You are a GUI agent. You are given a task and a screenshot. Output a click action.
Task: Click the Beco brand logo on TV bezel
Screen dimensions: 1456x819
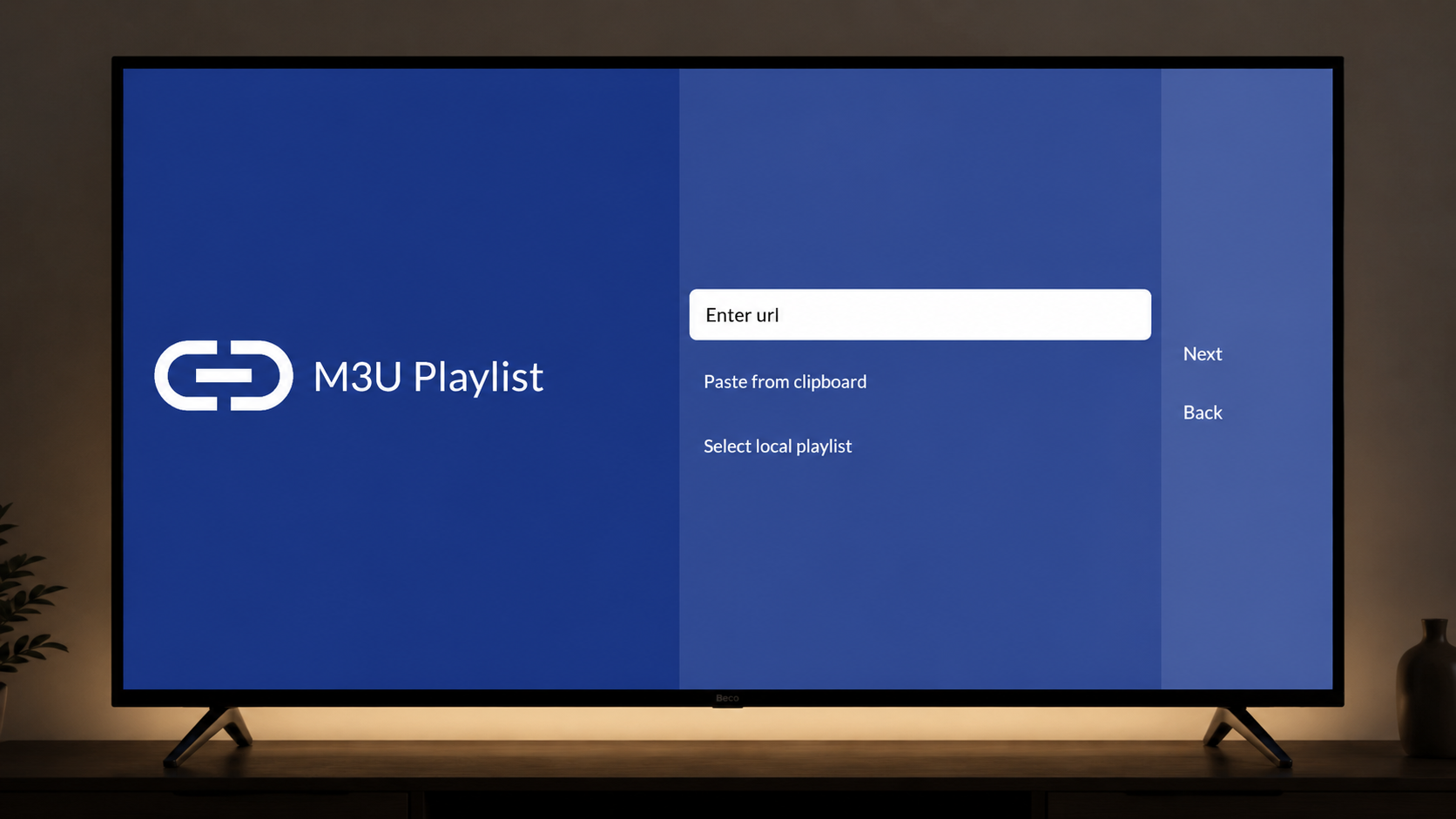click(x=727, y=698)
